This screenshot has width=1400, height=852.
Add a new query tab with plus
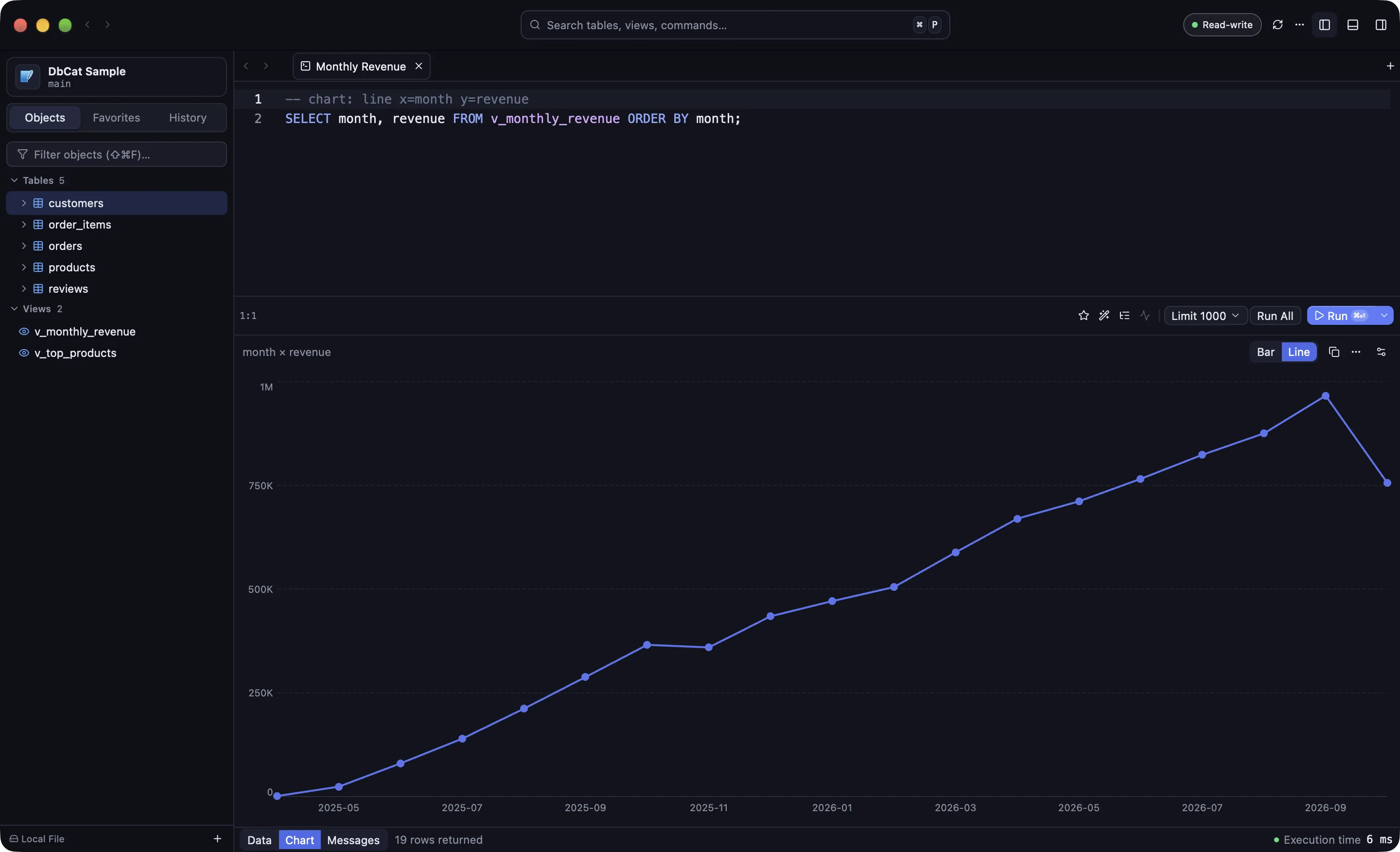[x=1390, y=66]
